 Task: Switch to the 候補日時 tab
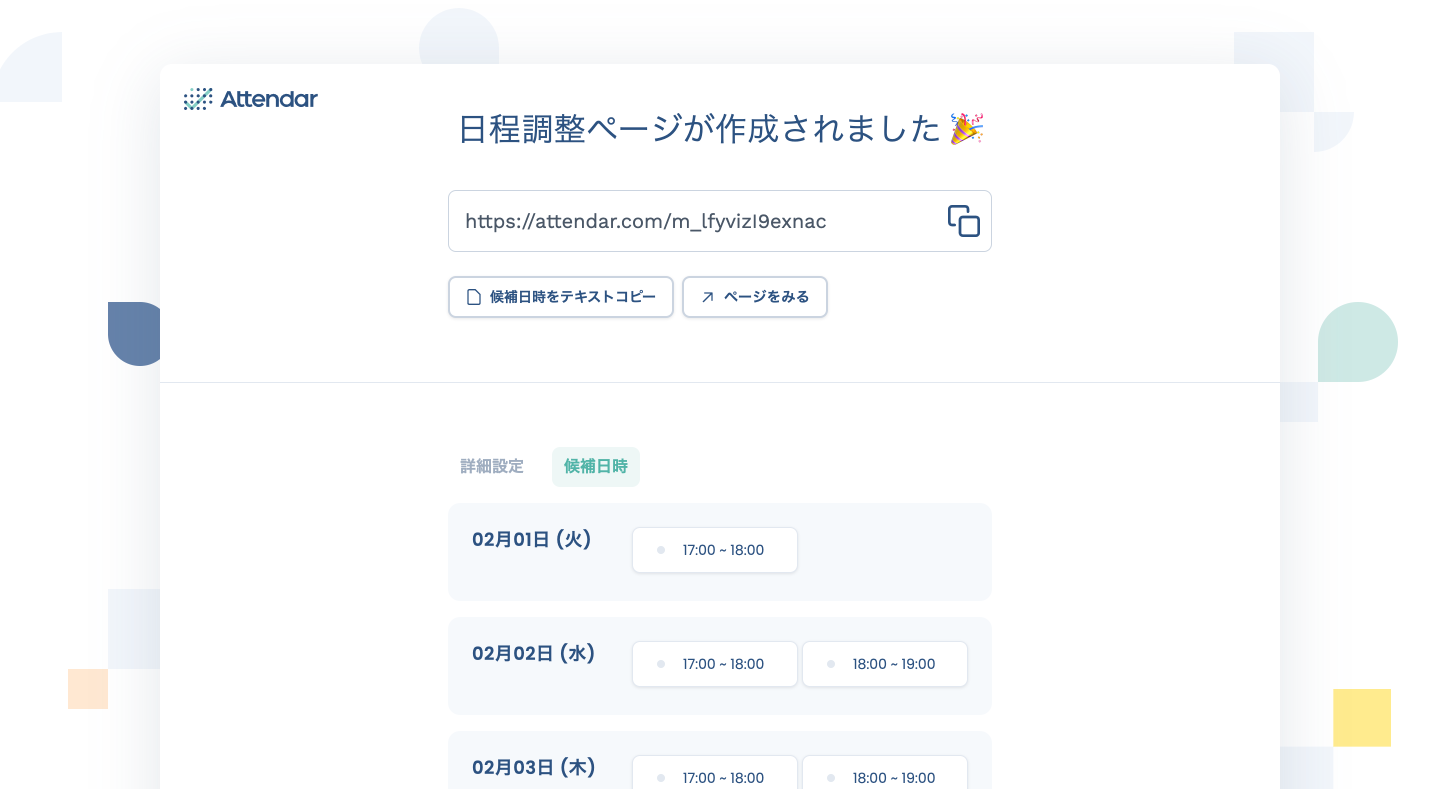coord(596,467)
